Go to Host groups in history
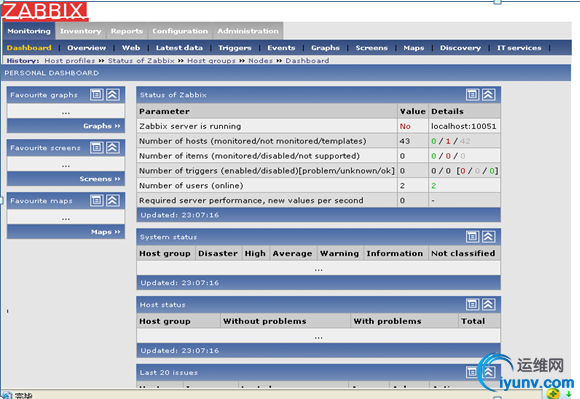The image size is (580, 399). [211, 61]
